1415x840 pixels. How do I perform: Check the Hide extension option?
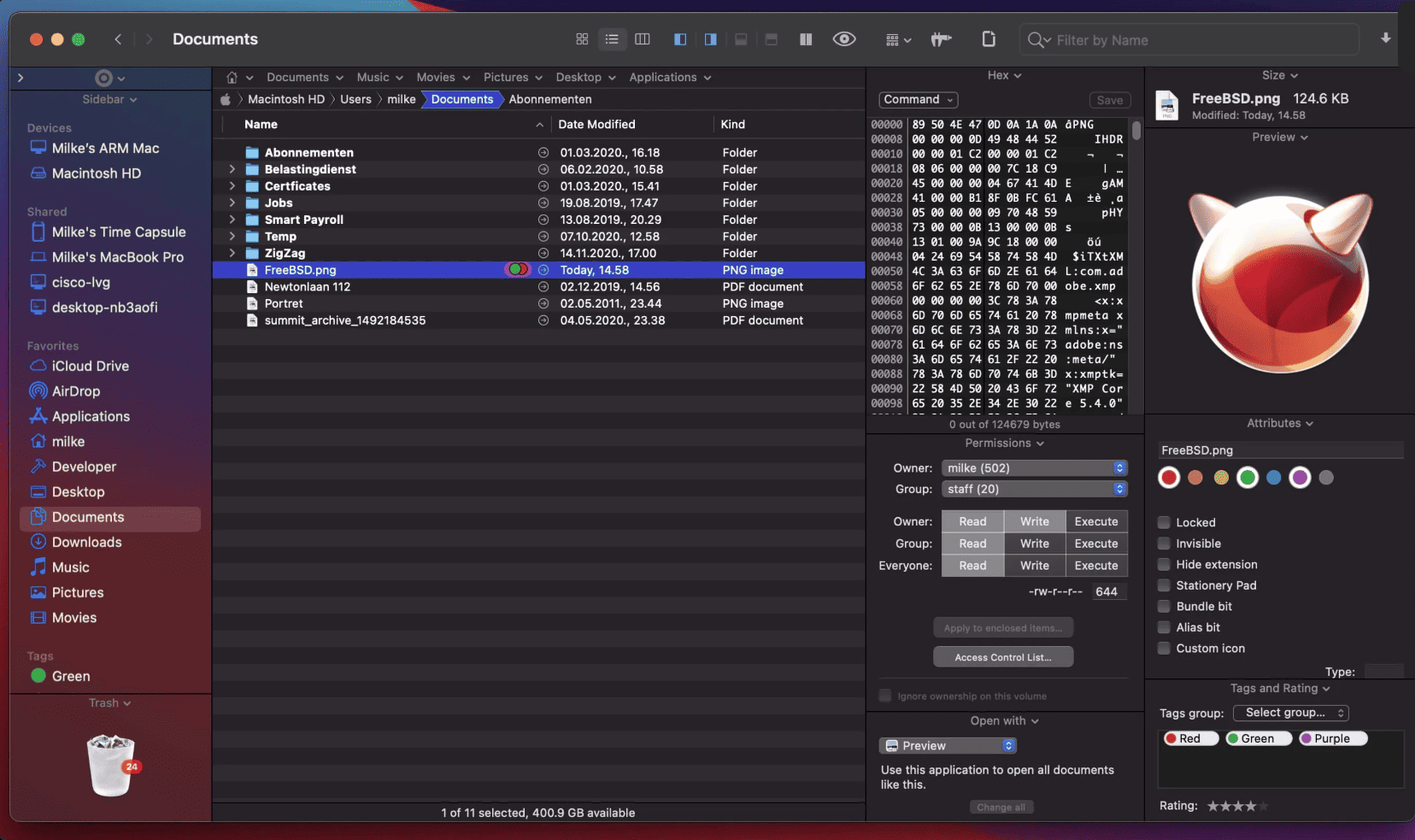(1164, 565)
